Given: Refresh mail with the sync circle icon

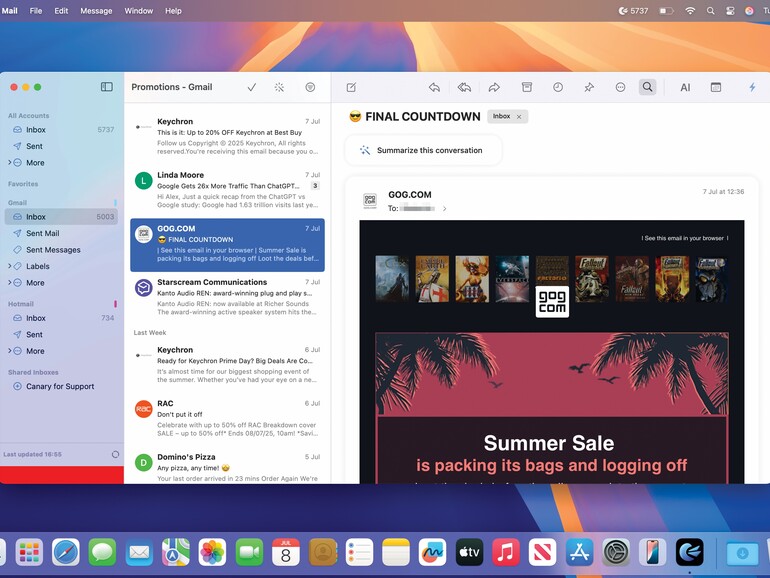Looking at the screenshot, I should (x=115, y=455).
